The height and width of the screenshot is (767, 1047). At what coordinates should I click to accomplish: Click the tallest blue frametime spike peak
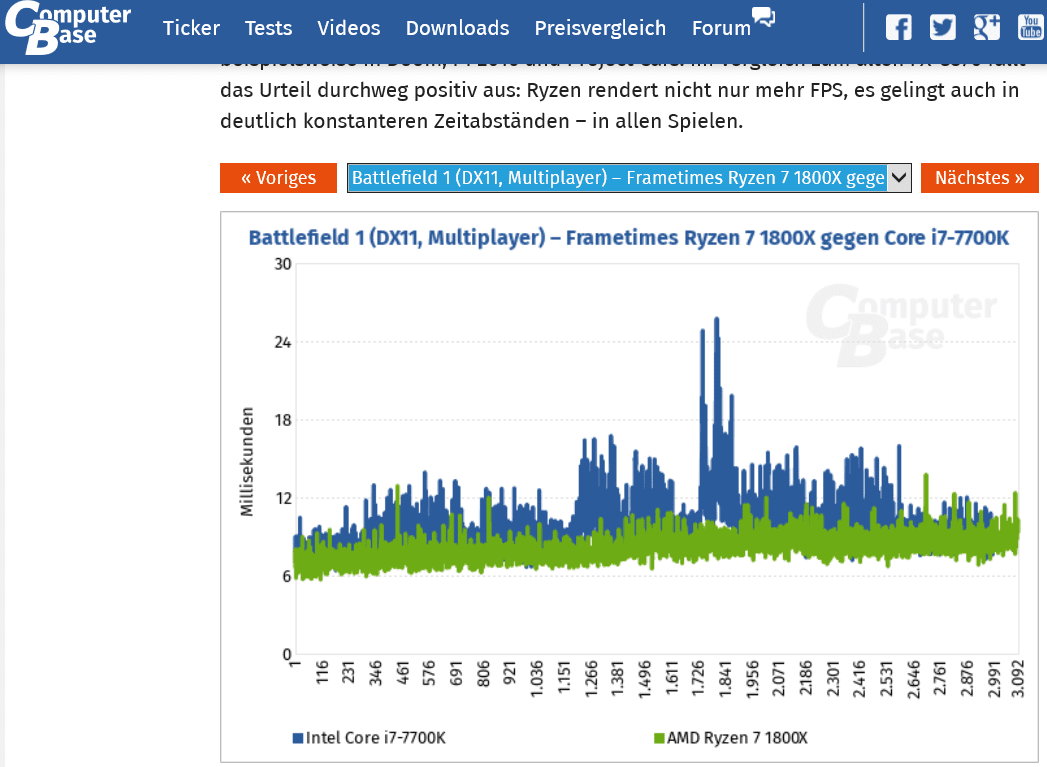[717, 320]
